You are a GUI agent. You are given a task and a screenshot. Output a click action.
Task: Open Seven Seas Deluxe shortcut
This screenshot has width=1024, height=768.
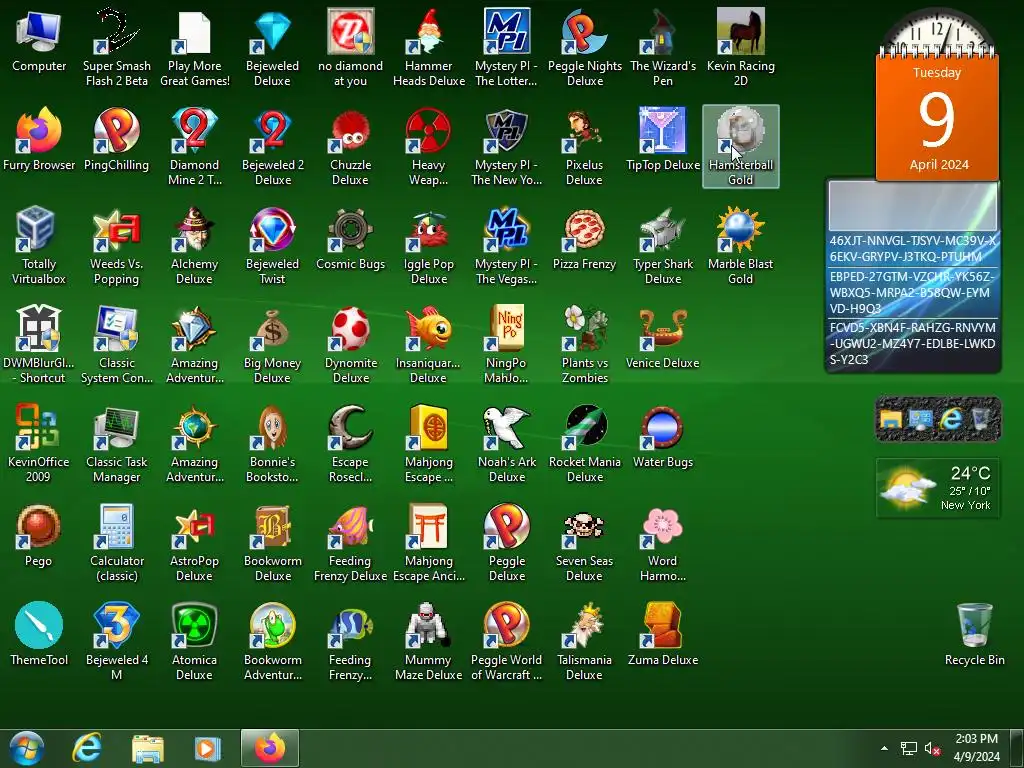[x=584, y=542]
